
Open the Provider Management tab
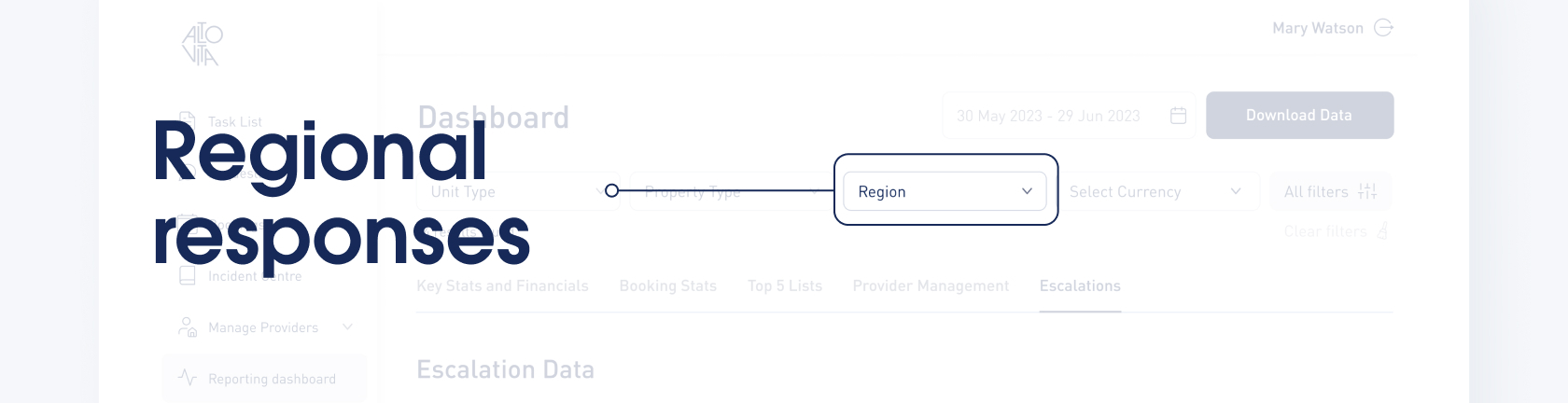pos(931,285)
